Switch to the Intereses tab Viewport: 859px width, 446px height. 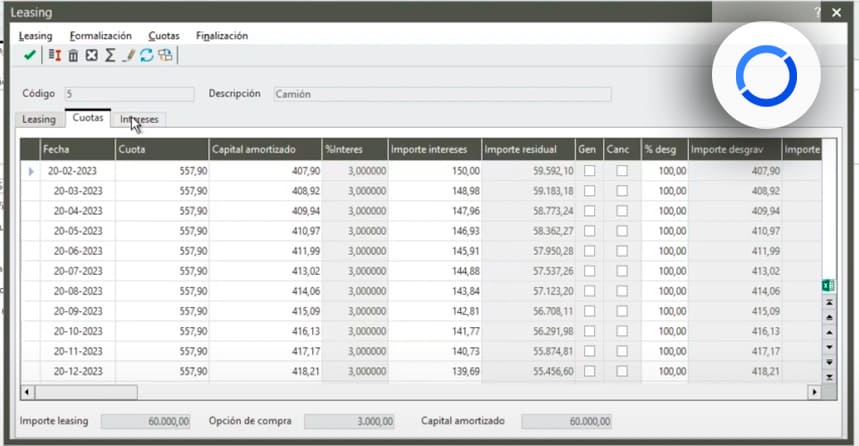[139, 119]
